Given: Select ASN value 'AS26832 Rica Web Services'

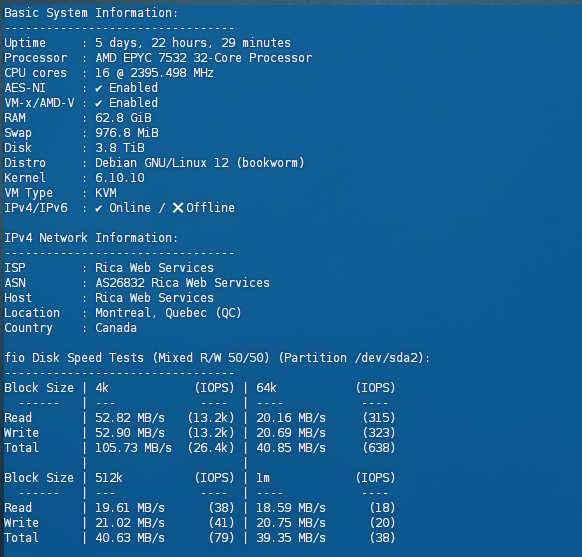Looking at the screenshot, I should (183, 283).
